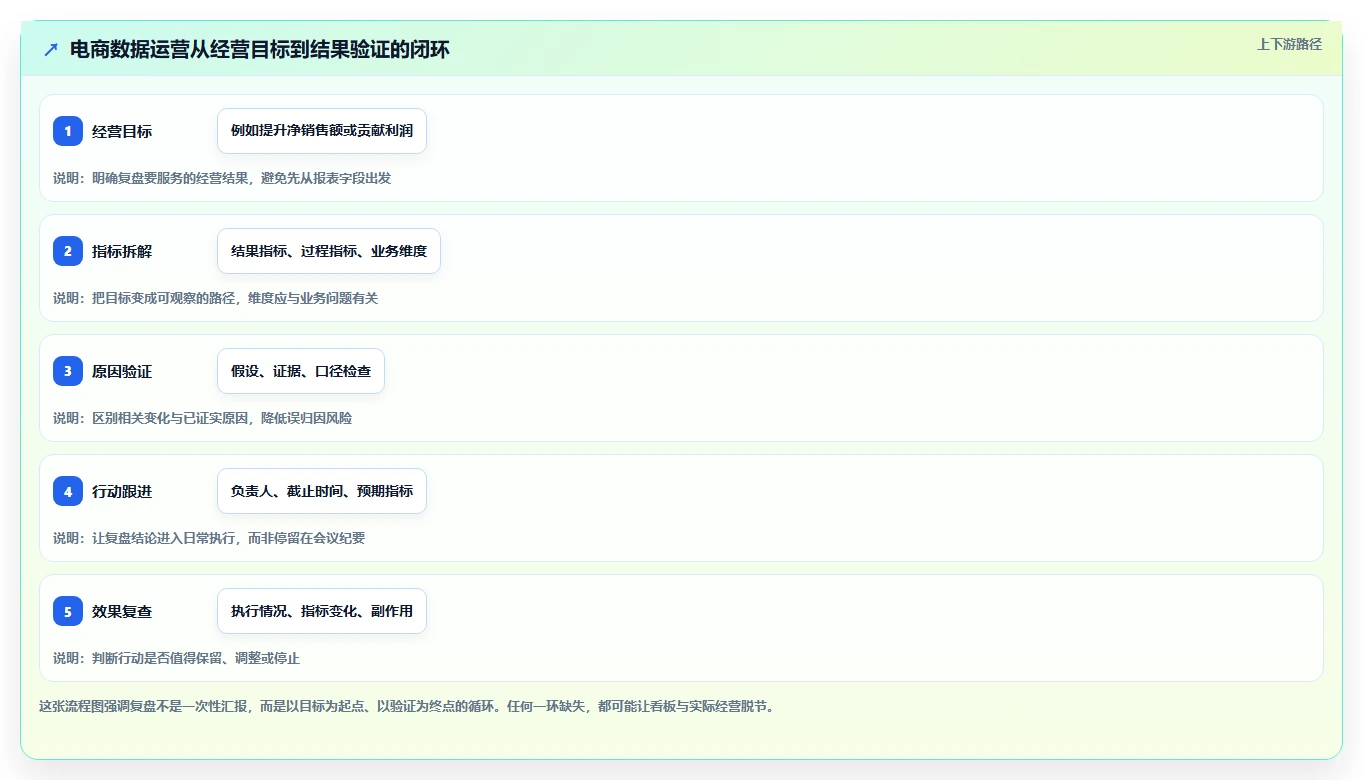This screenshot has height=780, width=1363.
Task: Click the footer paragraph starting 这张流程图强调复盘
Action: tap(407, 706)
